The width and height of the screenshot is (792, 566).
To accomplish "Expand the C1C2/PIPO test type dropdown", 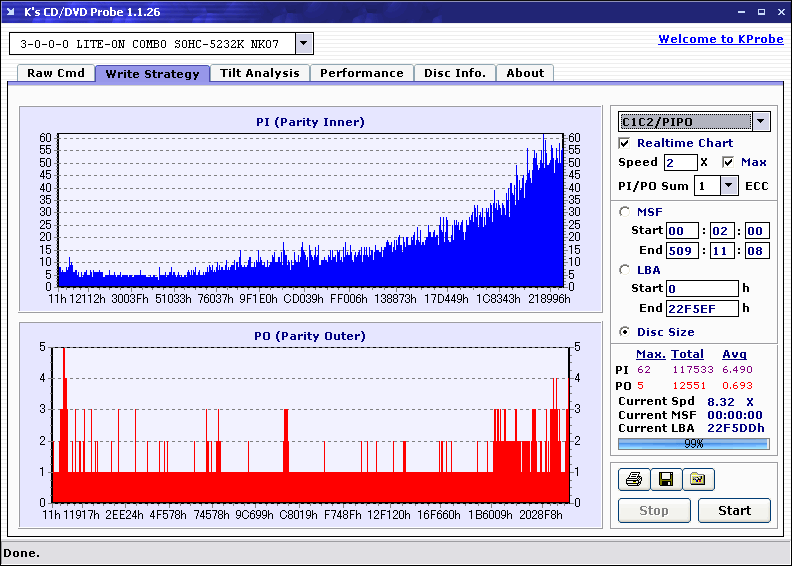I will pos(760,122).
